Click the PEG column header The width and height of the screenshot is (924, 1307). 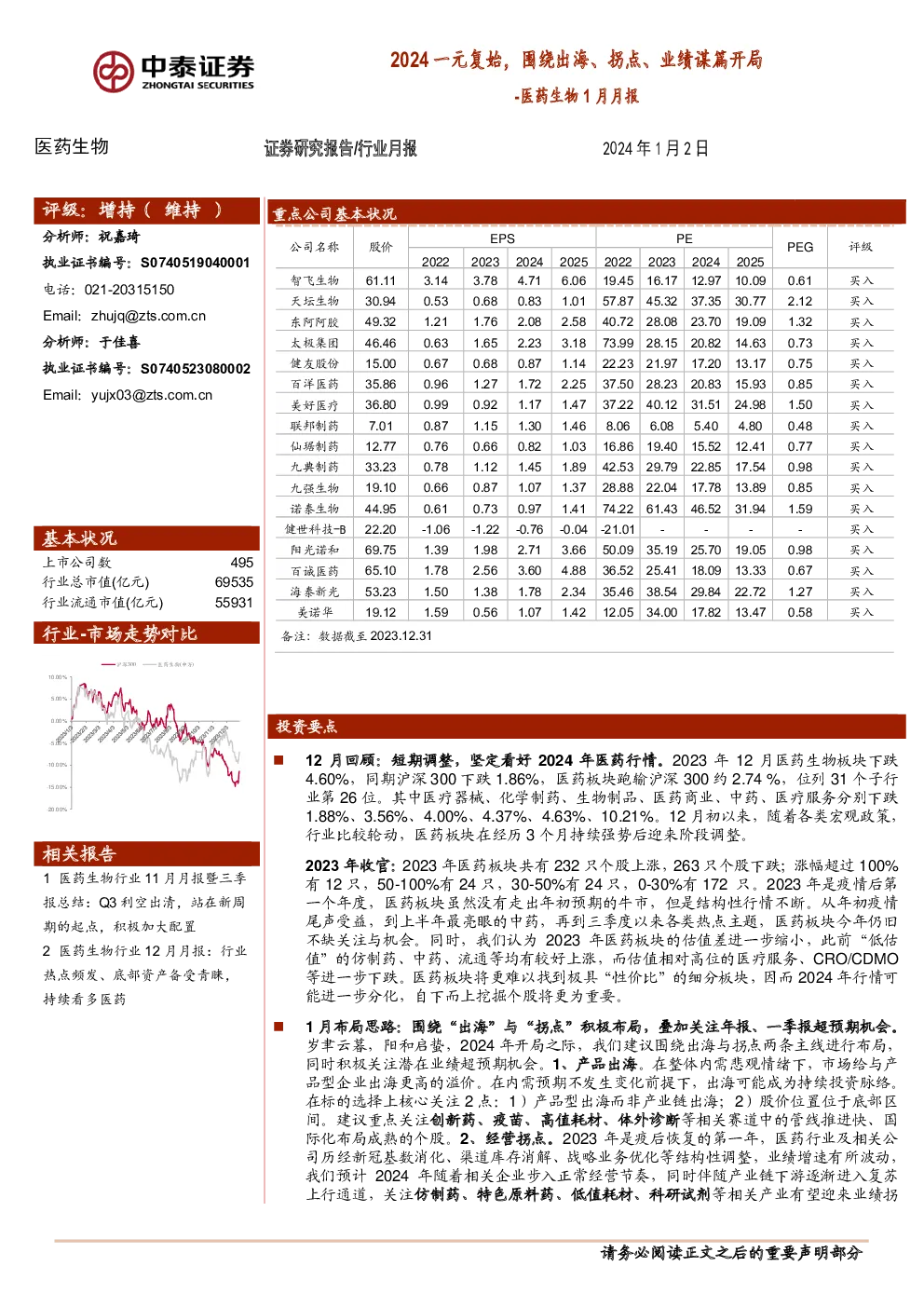[x=800, y=247]
